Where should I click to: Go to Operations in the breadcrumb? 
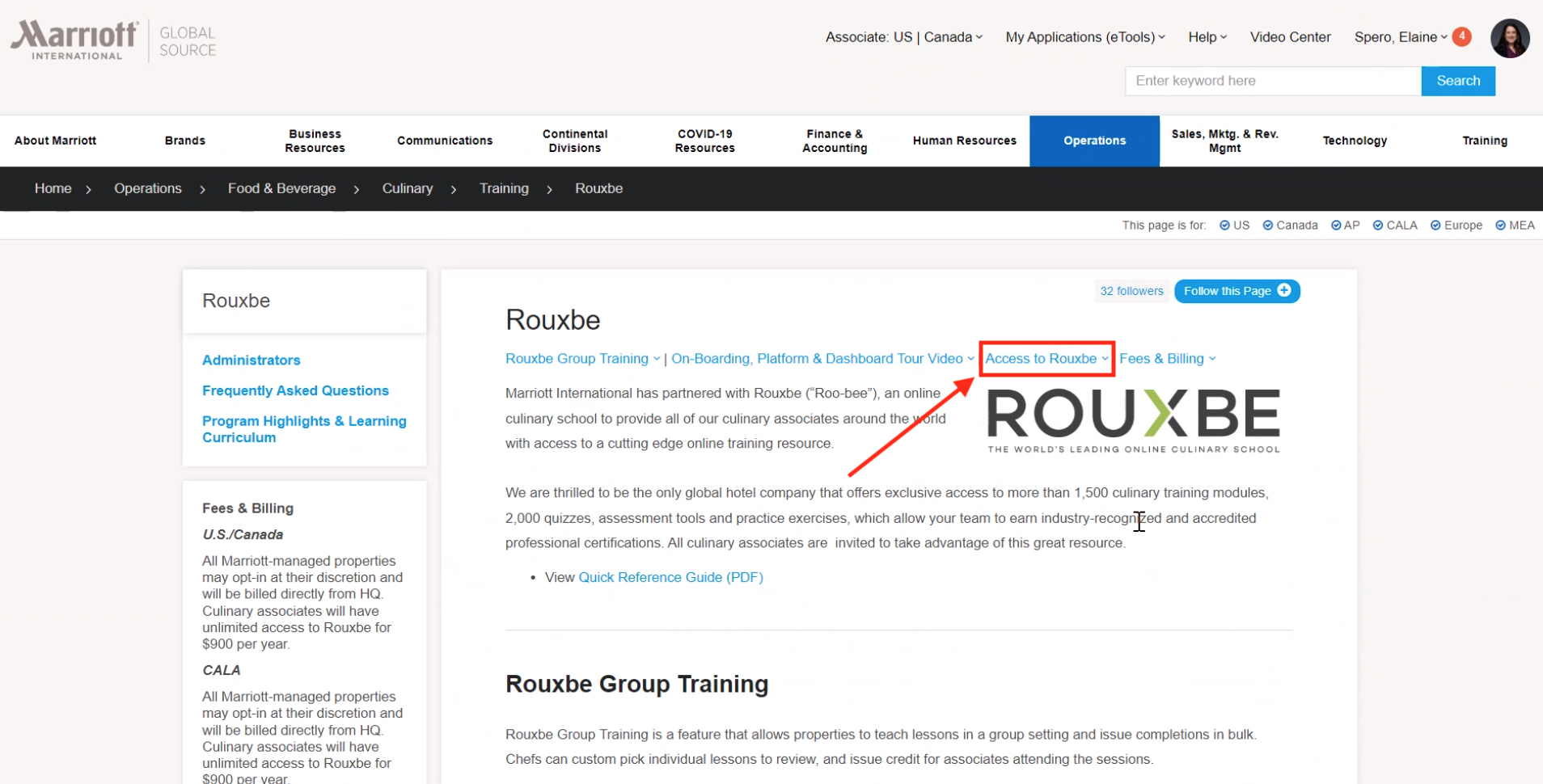[147, 188]
